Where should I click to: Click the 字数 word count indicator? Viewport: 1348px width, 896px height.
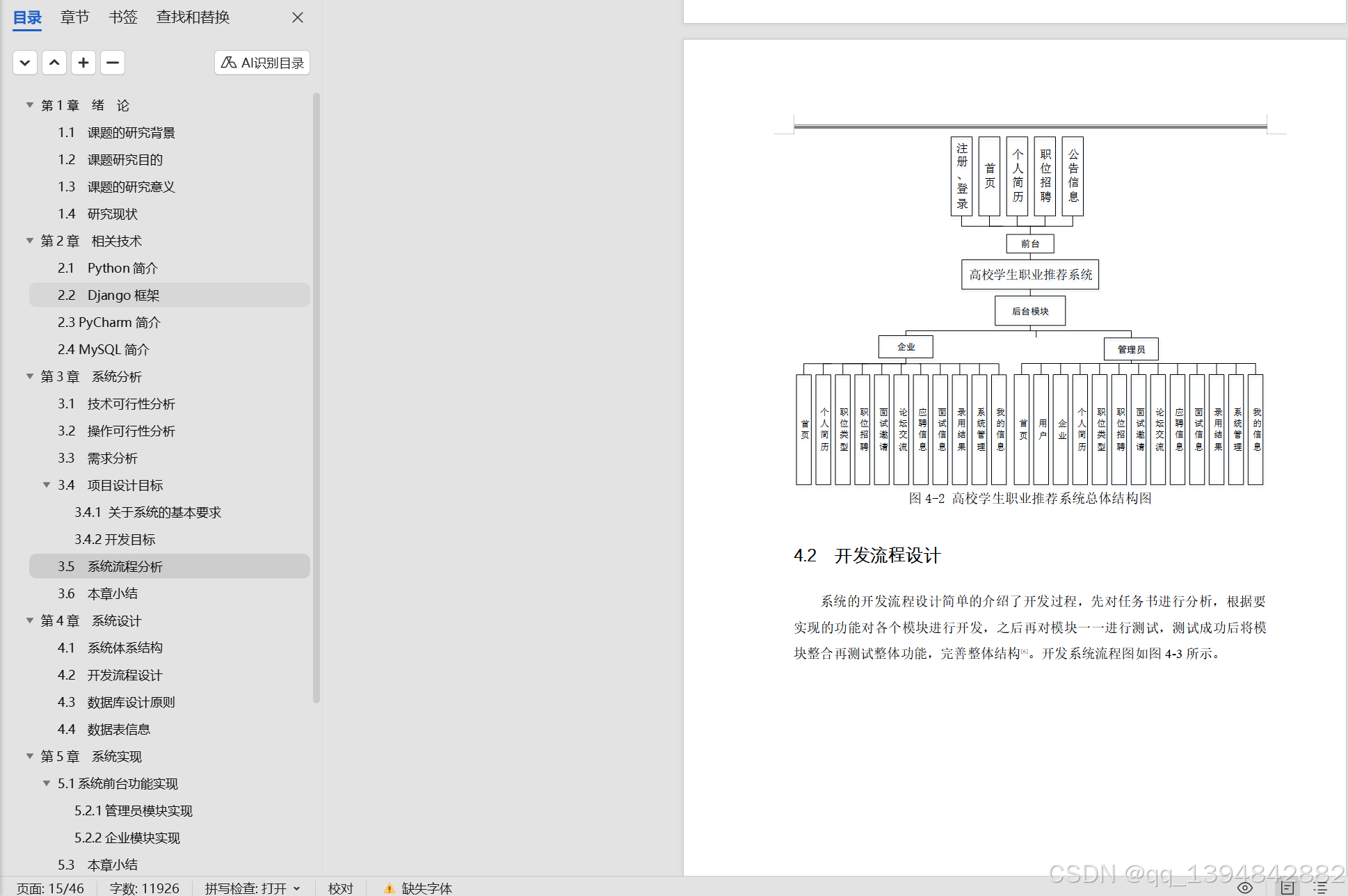pyautogui.click(x=144, y=888)
